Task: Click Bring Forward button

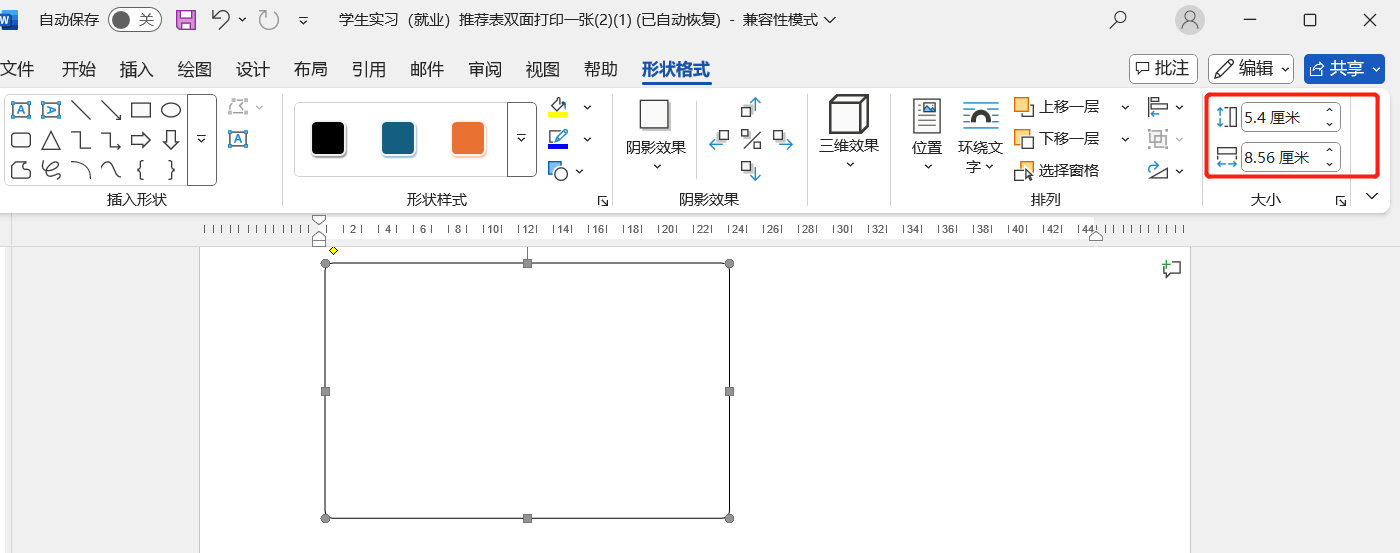Action: (1057, 107)
